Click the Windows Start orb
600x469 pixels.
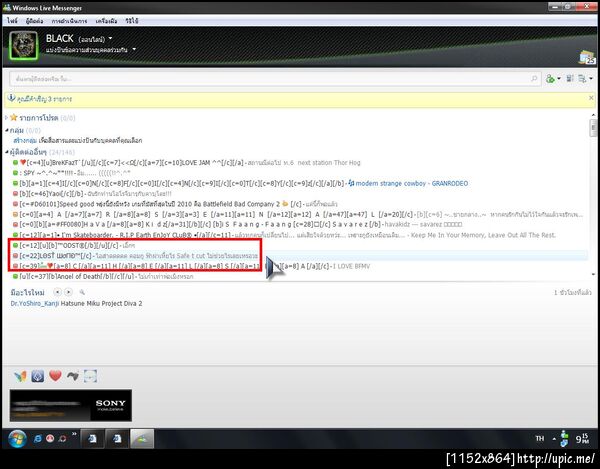17,438
